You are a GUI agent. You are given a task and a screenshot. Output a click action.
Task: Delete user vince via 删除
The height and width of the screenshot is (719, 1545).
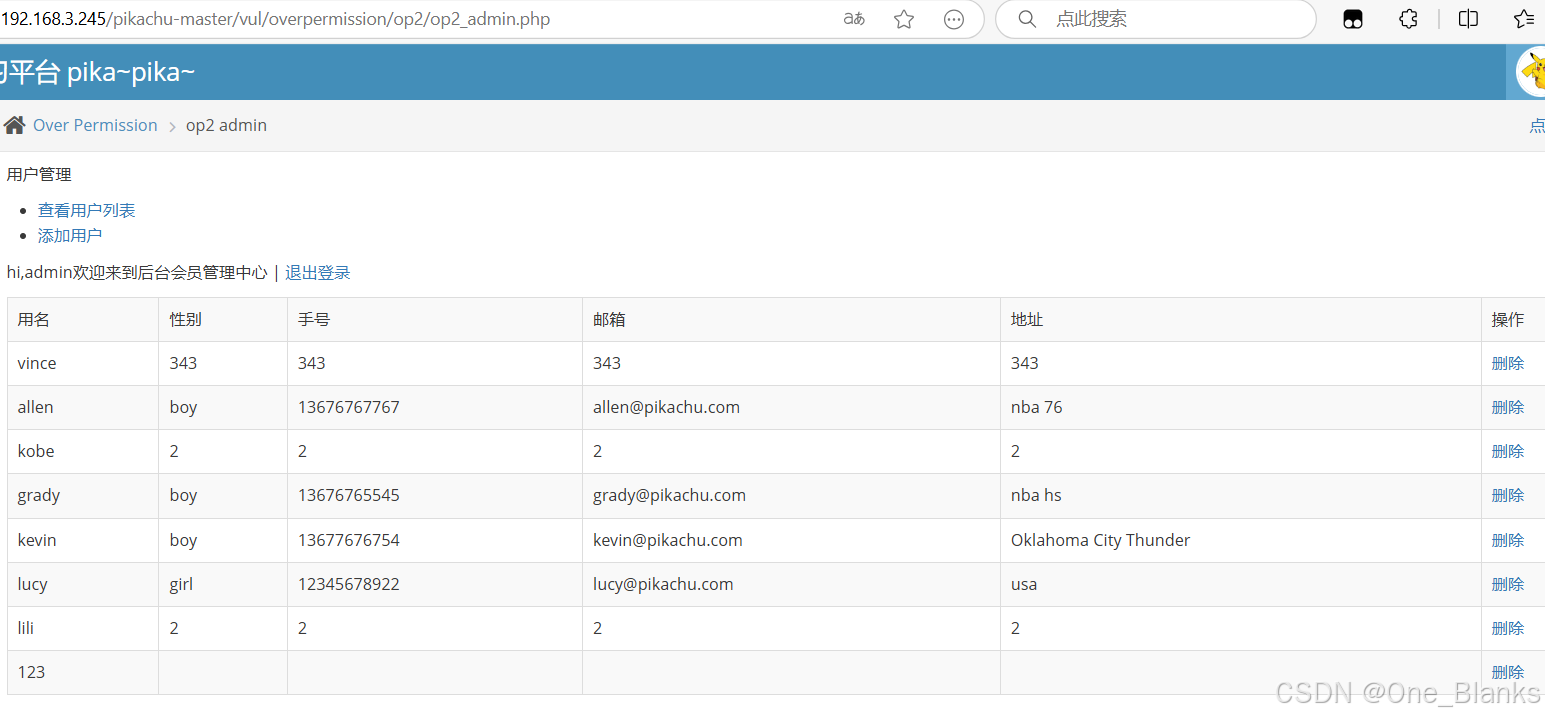tap(1508, 363)
